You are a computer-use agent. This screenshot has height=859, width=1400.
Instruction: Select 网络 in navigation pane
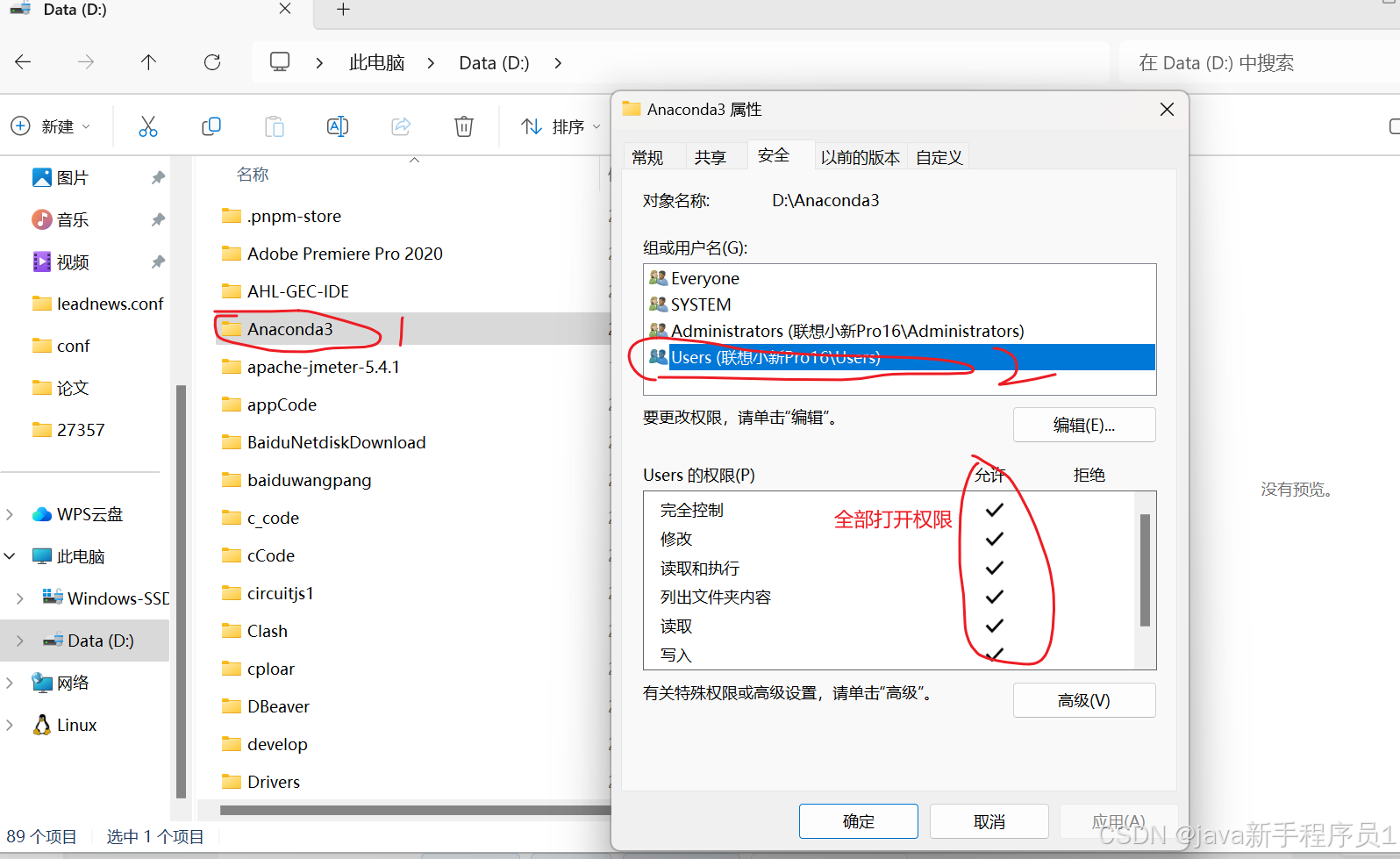61,684
